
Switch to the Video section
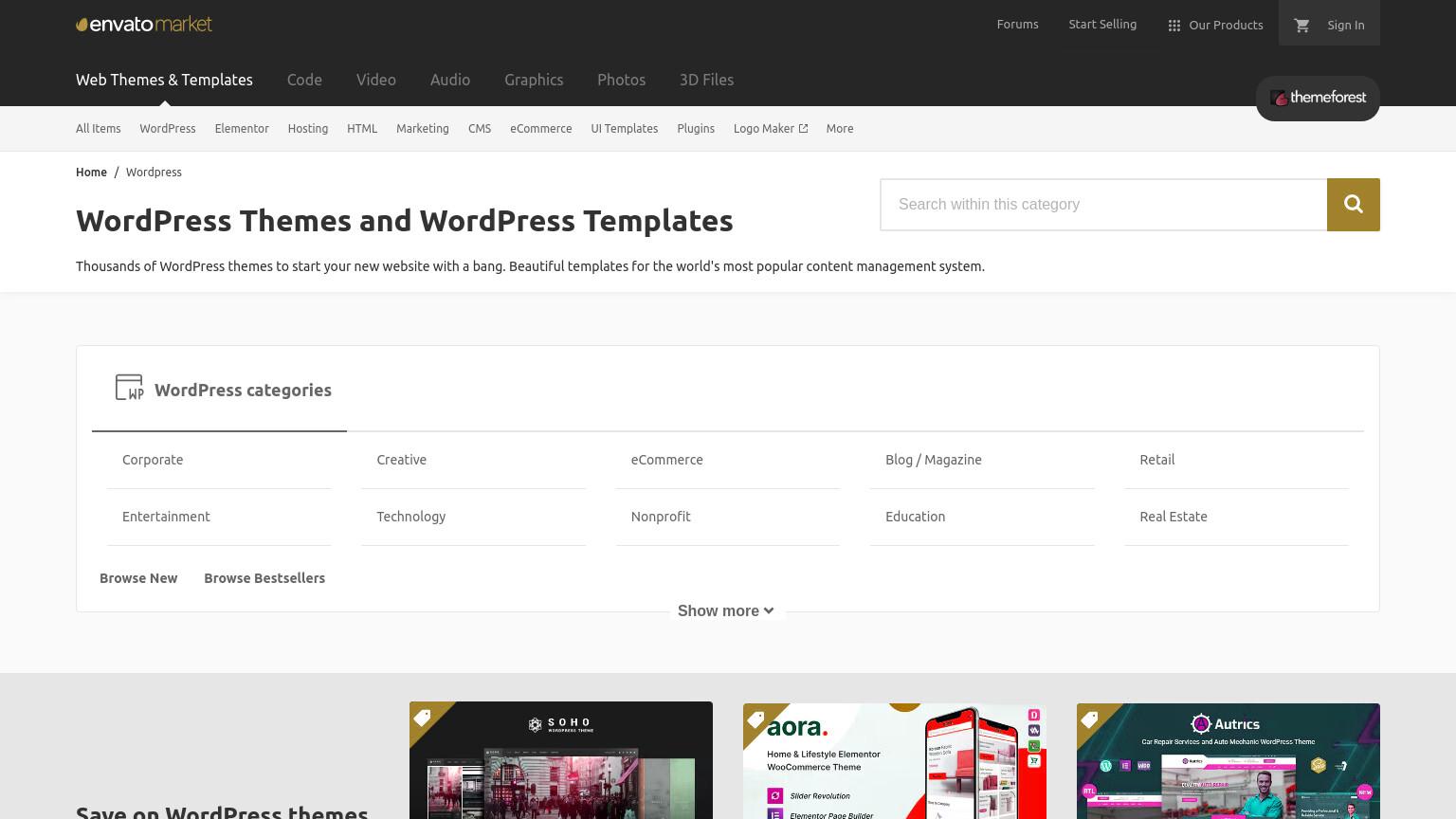(376, 80)
